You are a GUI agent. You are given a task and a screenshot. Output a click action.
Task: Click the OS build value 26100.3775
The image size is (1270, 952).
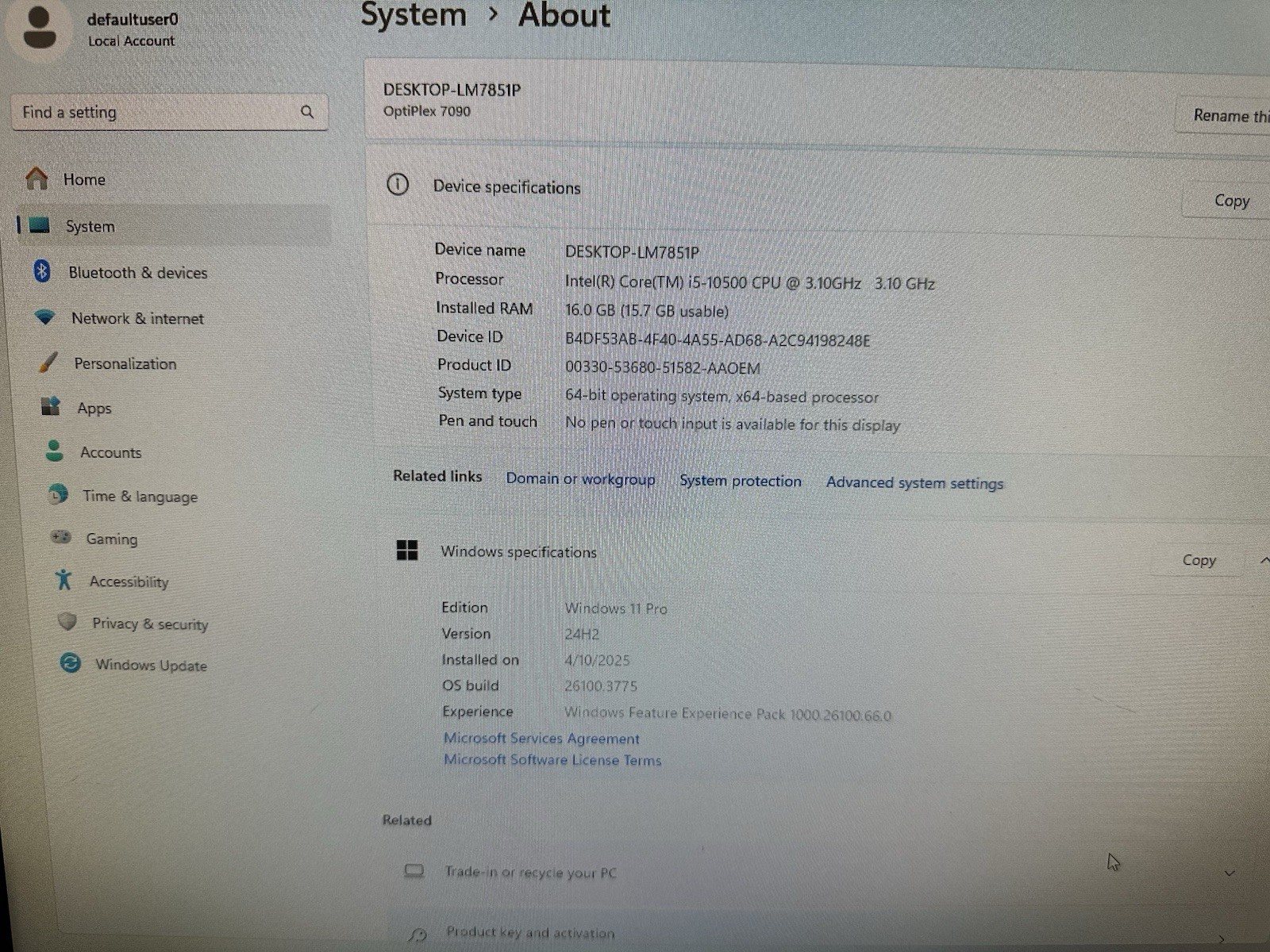click(x=601, y=686)
